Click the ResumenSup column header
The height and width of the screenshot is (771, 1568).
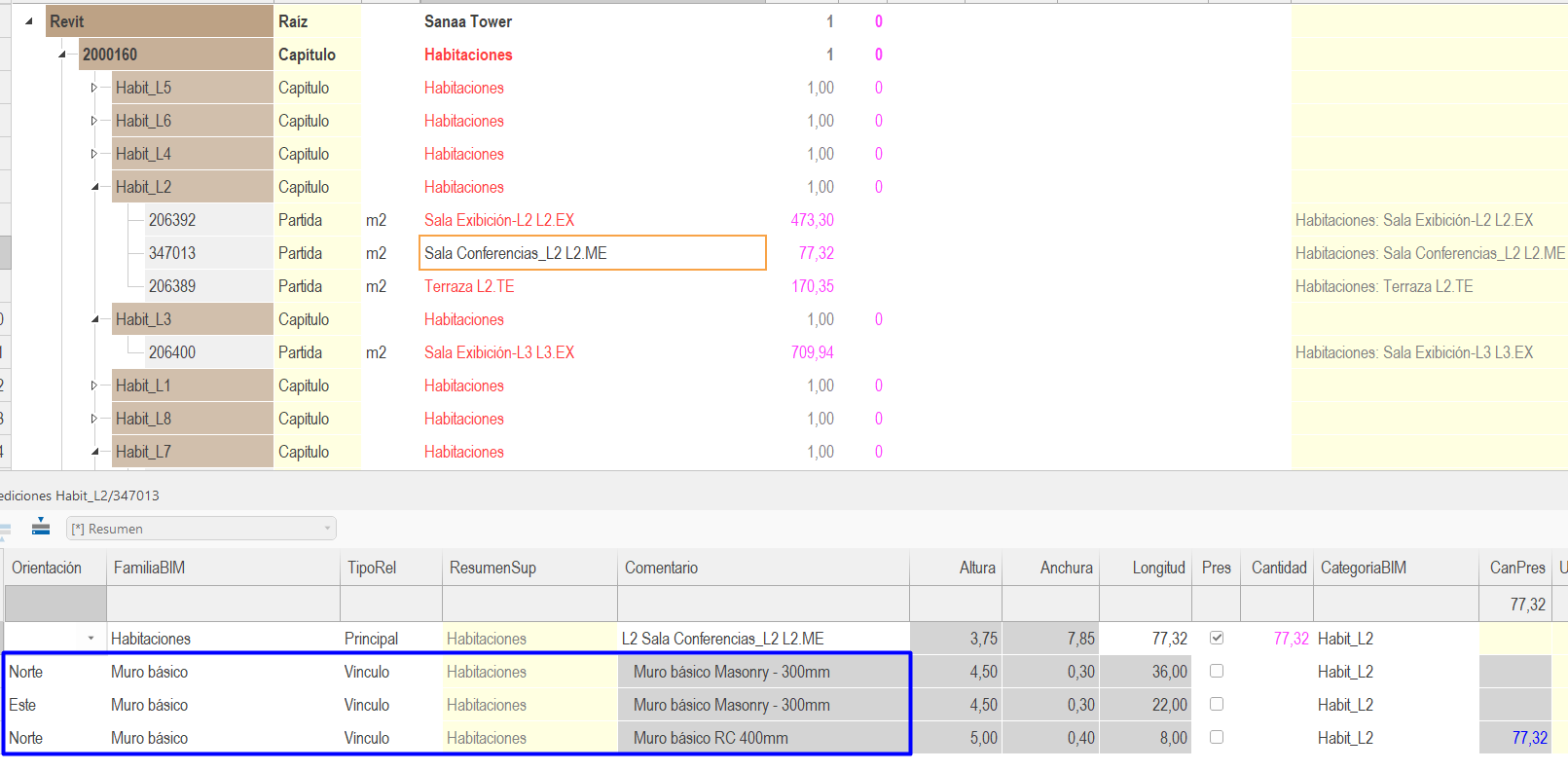coord(529,568)
